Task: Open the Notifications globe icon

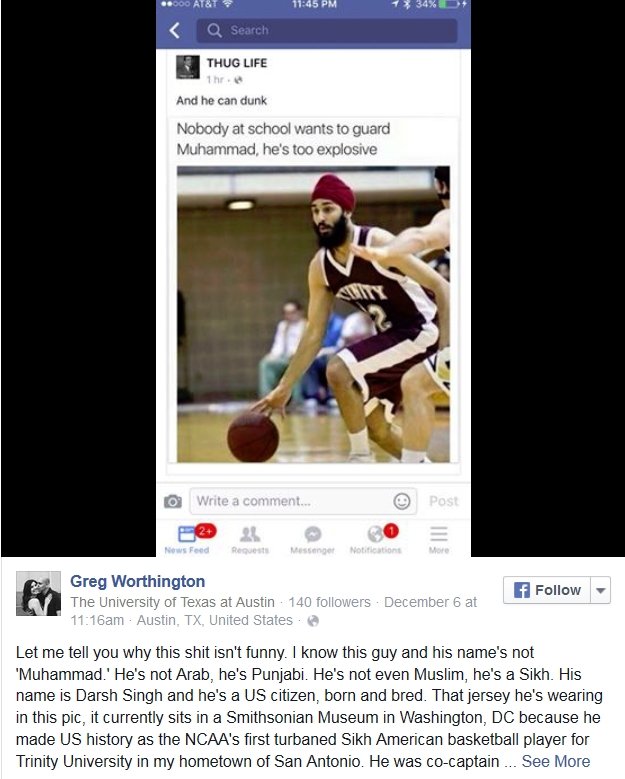Action: pyautogui.click(x=376, y=534)
